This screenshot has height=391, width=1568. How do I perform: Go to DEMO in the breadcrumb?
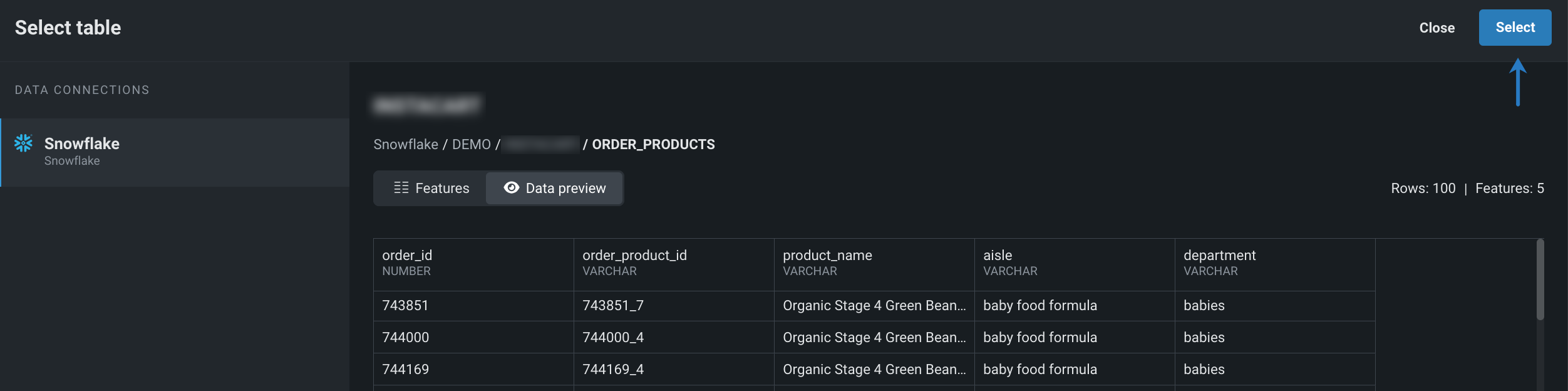coord(471,145)
